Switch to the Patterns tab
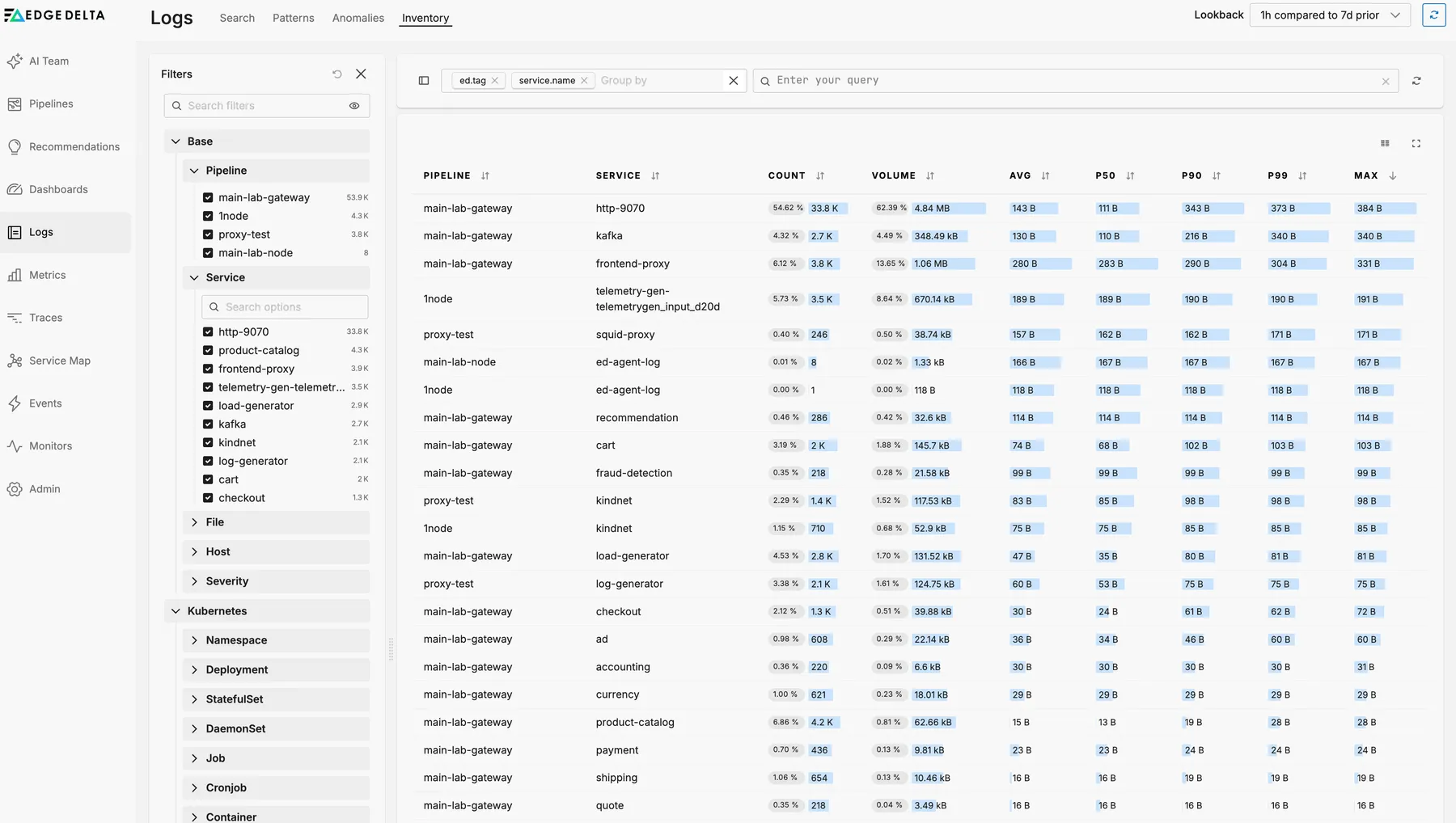This screenshot has height=823, width=1456. point(294,19)
